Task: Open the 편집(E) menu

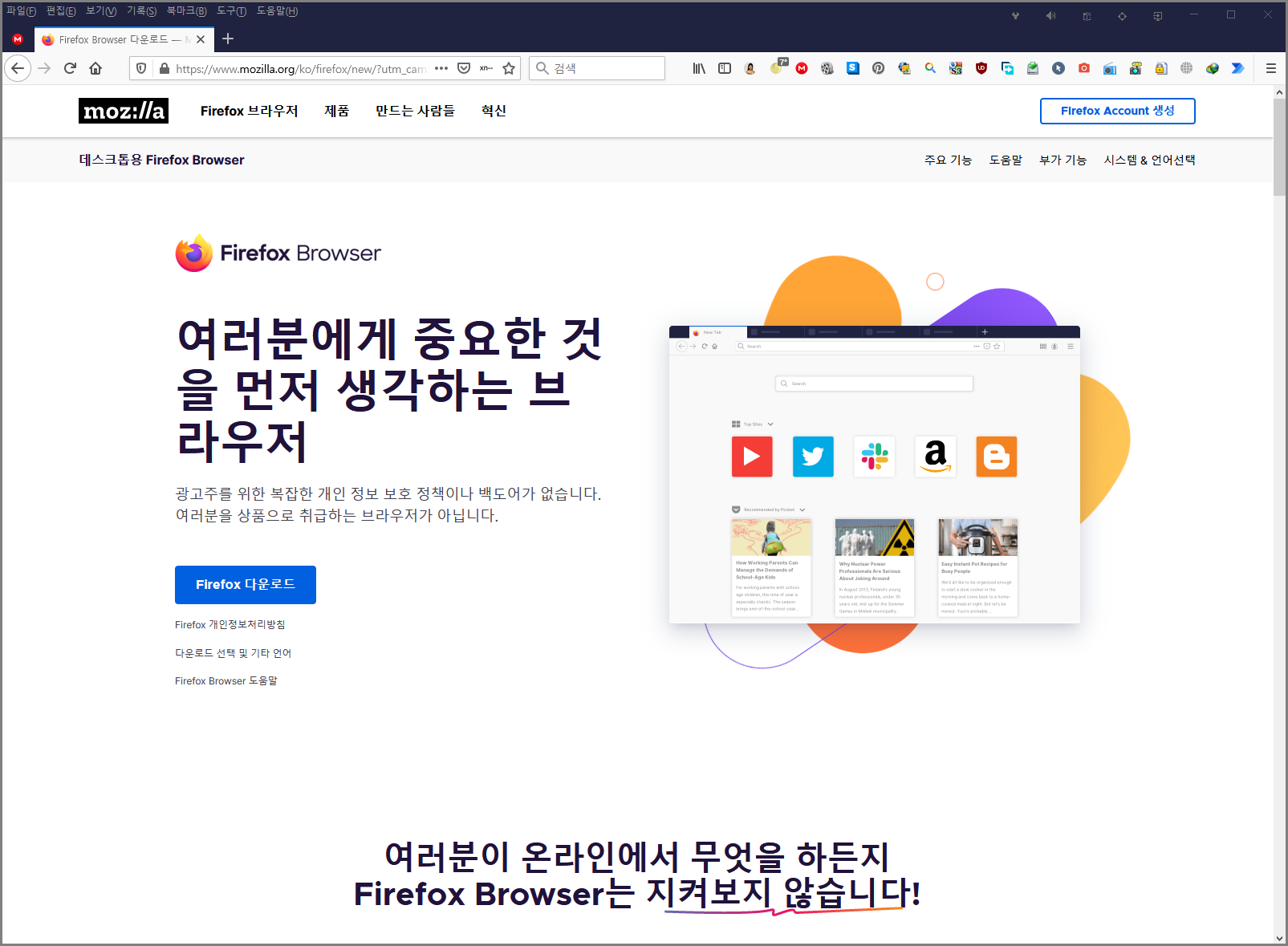Action: pos(61,11)
